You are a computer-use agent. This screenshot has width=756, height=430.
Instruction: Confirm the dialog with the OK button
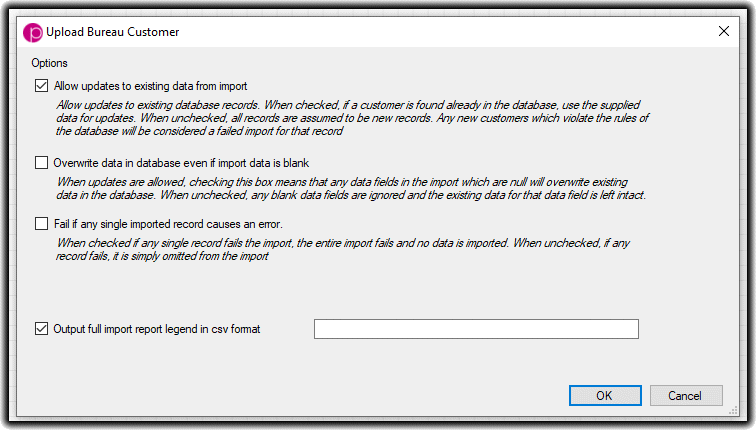(x=604, y=395)
